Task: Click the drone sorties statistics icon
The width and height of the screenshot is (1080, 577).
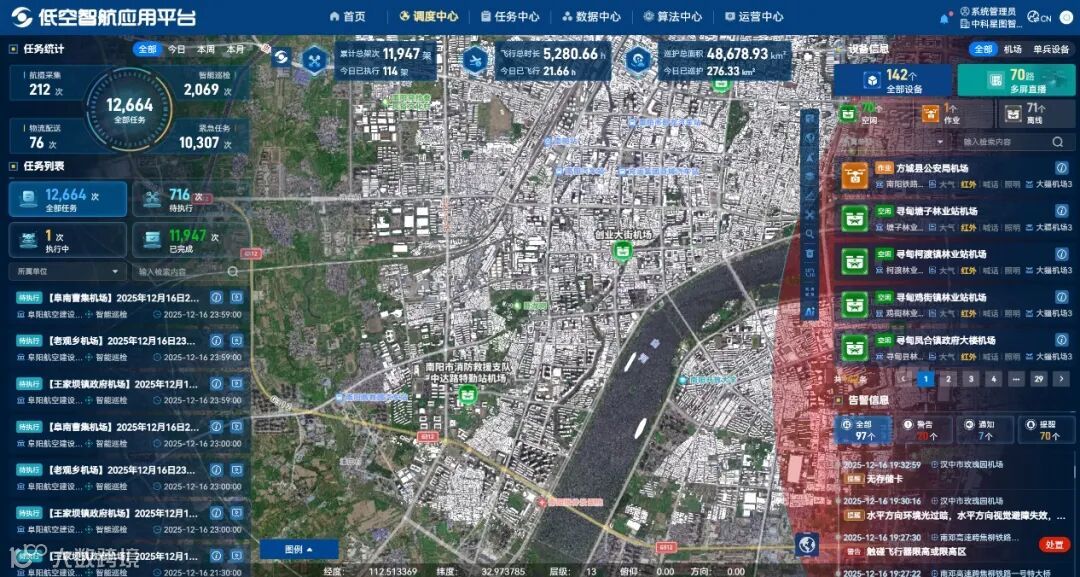Action: pos(315,60)
